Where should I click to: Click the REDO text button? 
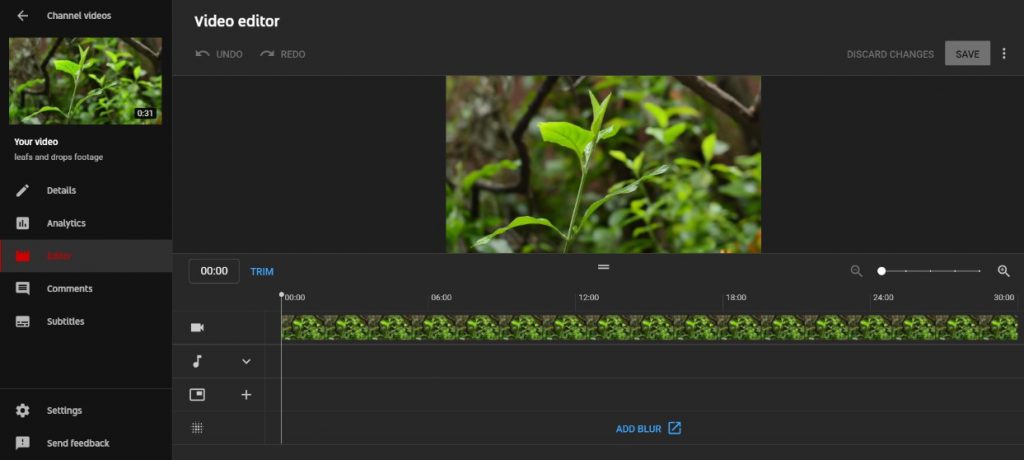point(293,54)
